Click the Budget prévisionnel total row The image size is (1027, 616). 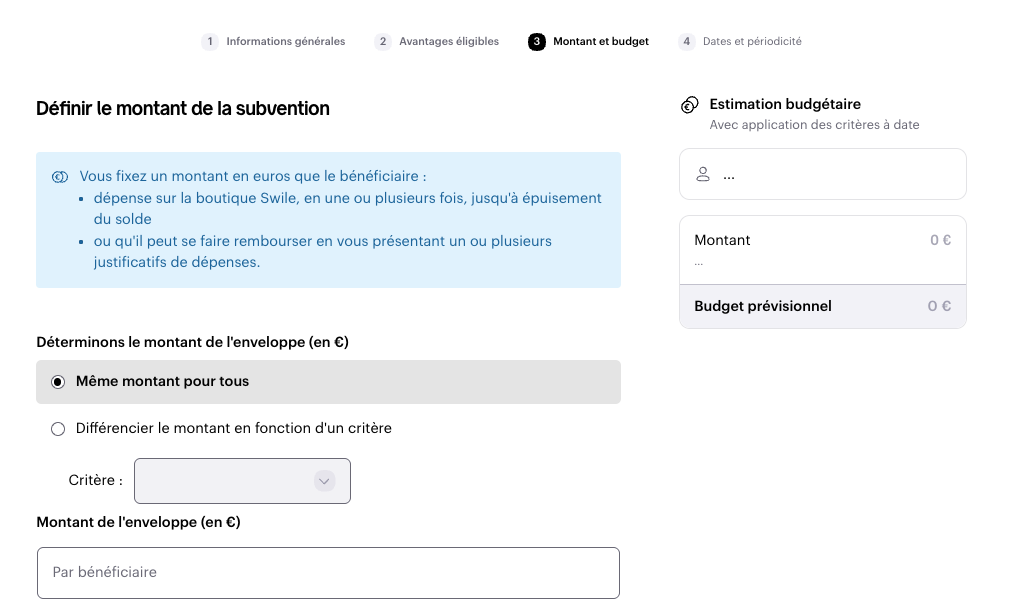click(823, 306)
